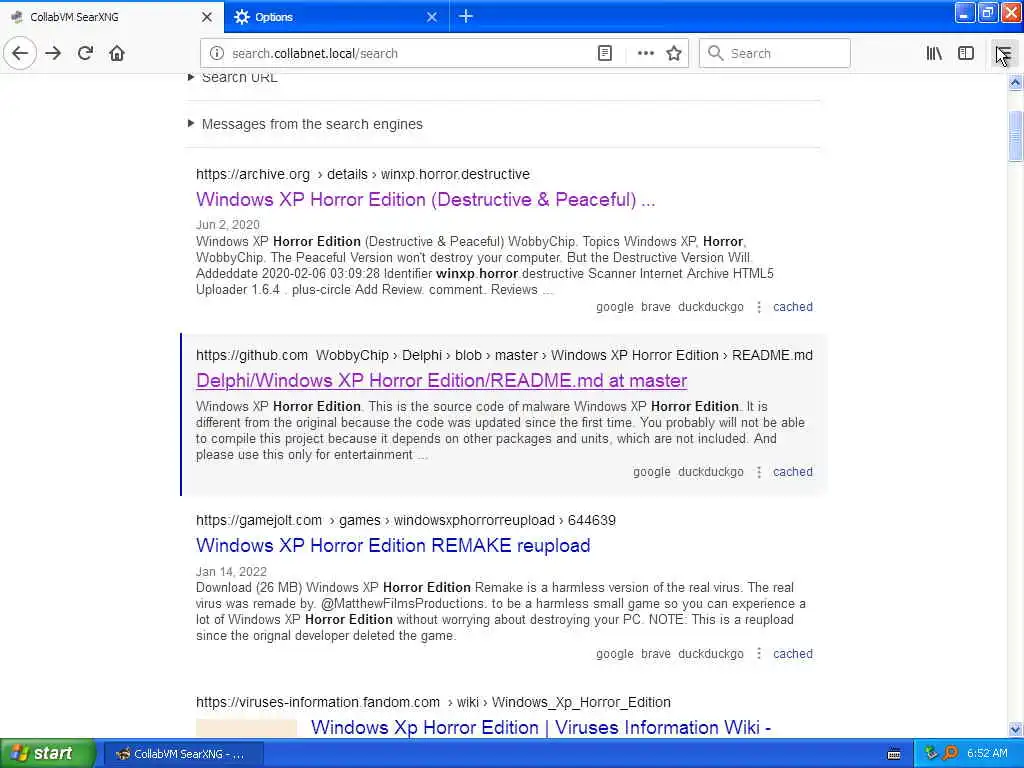Image resolution: width=1024 pixels, height=768 pixels.
Task: Open Windows XP Horror Edition REMAKE reupload result
Action: pos(393,545)
